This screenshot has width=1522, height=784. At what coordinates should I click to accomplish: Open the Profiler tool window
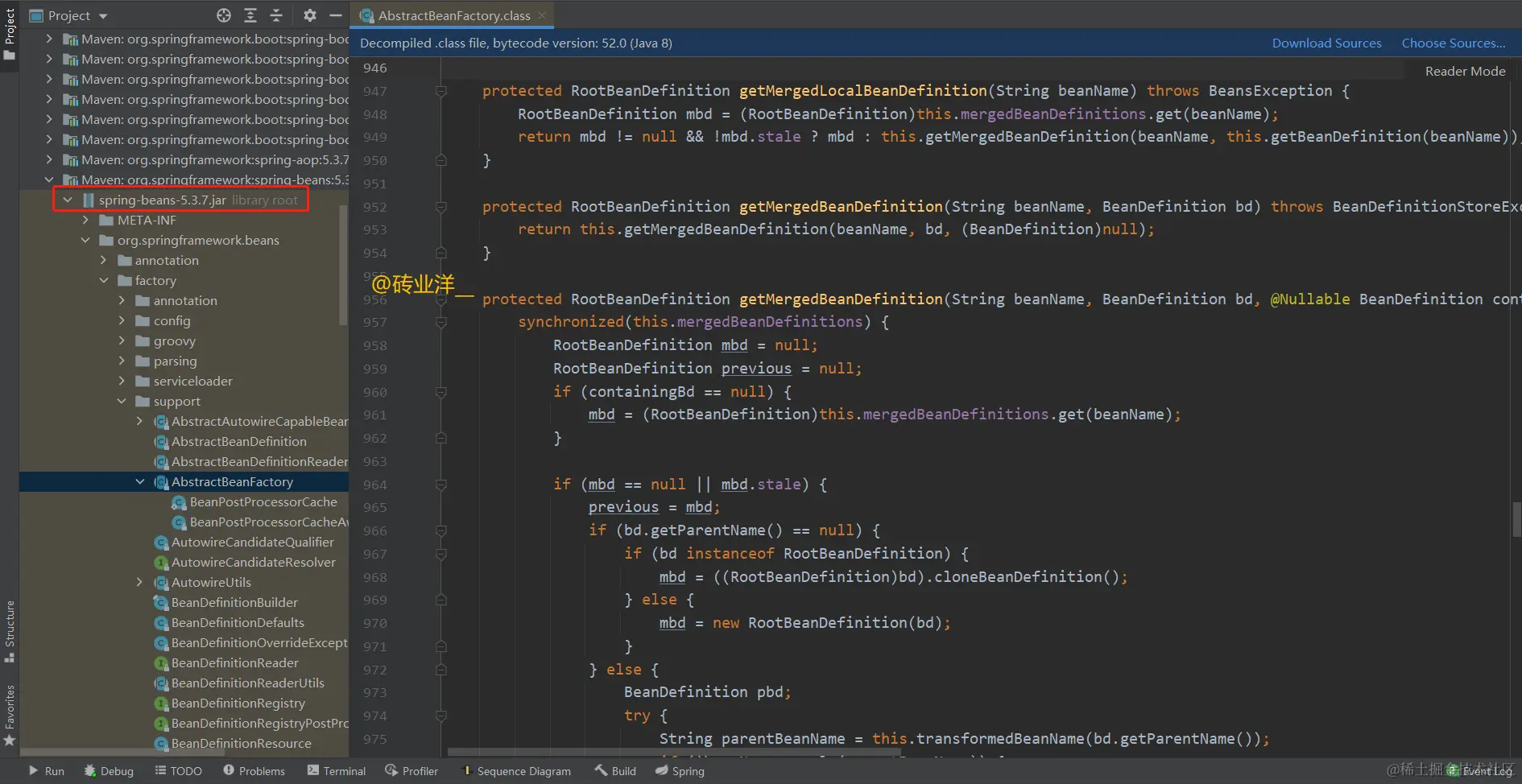(412, 770)
